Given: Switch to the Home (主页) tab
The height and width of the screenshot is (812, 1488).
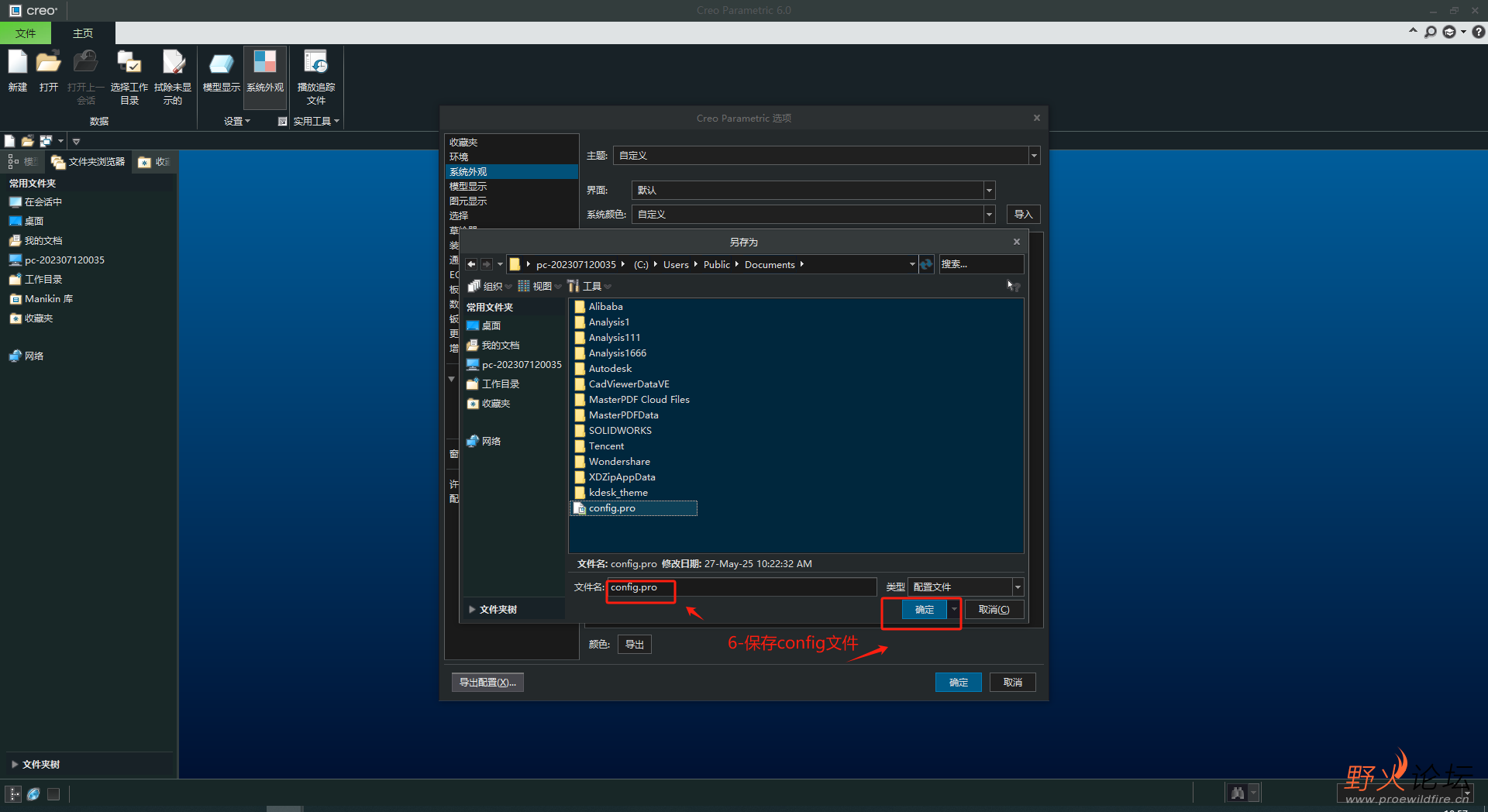Looking at the screenshot, I should point(83,33).
